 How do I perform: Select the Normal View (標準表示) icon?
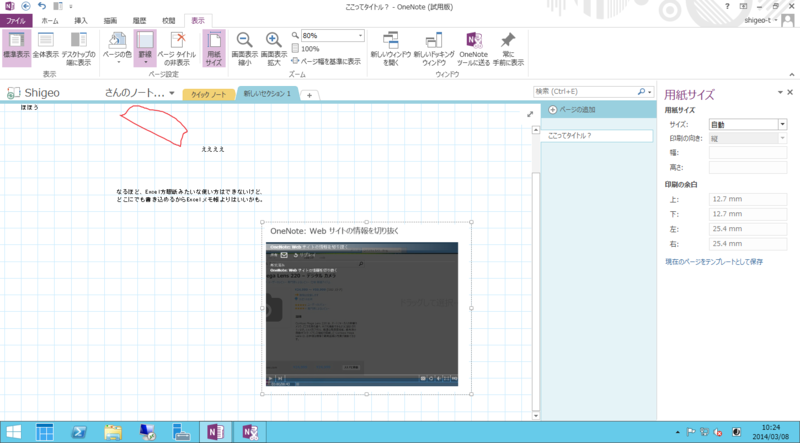click(16, 48)
